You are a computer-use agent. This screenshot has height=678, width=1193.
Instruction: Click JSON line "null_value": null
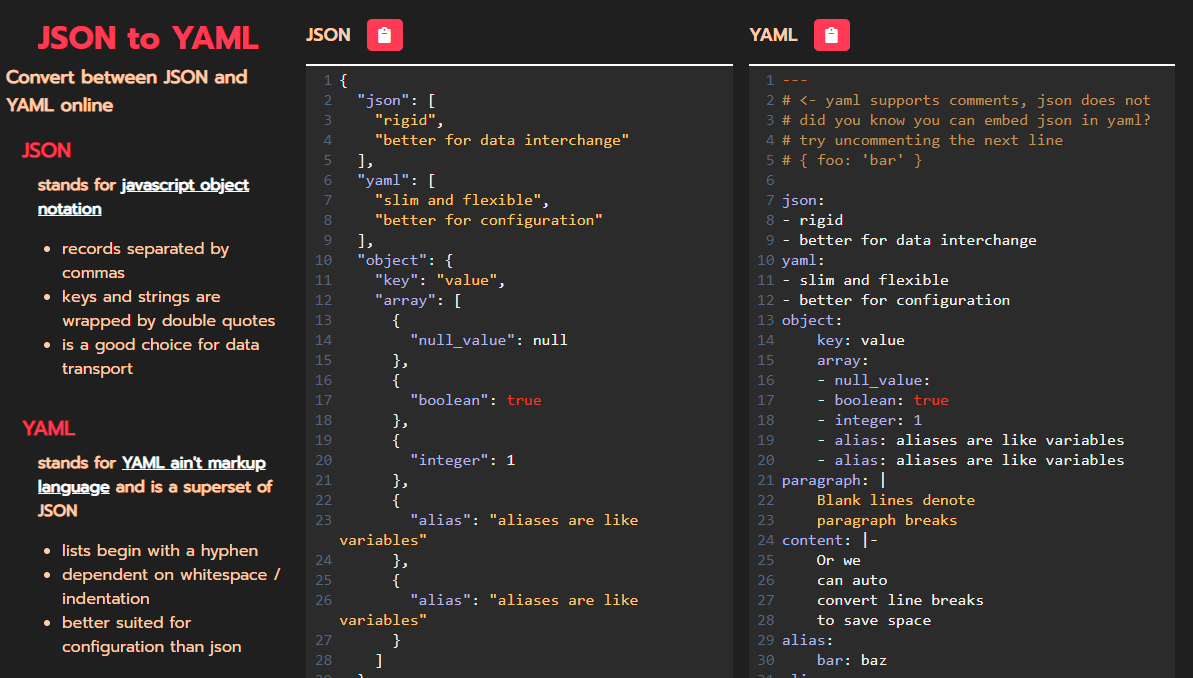click(x=488, y=340)
